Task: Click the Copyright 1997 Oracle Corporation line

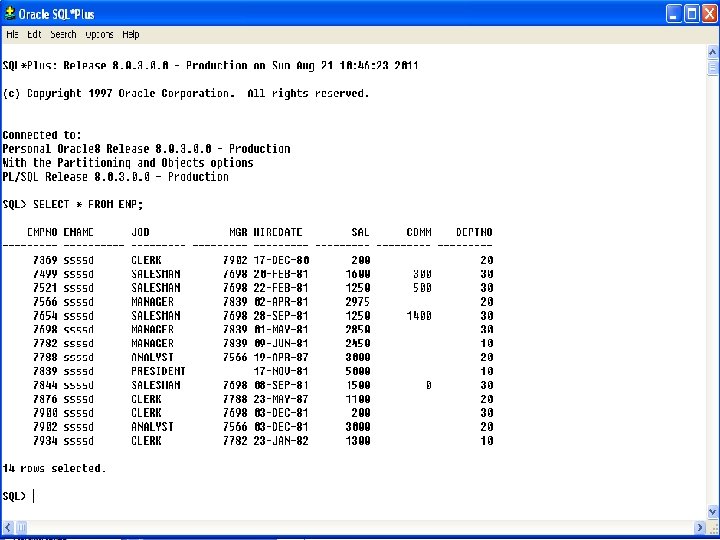Action: [186, 93]
